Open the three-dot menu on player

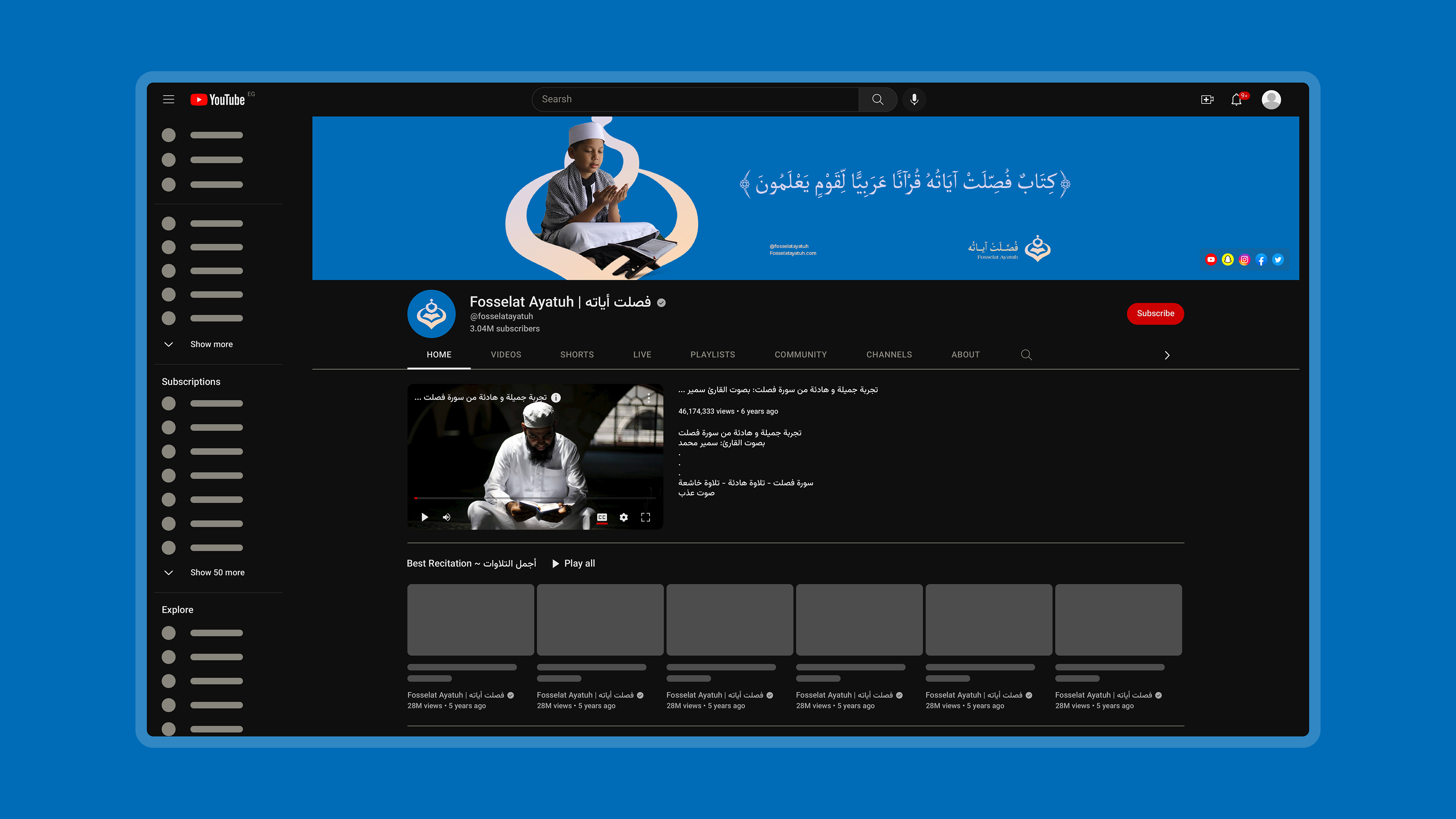pyautogui.click(x=649, y=398)
